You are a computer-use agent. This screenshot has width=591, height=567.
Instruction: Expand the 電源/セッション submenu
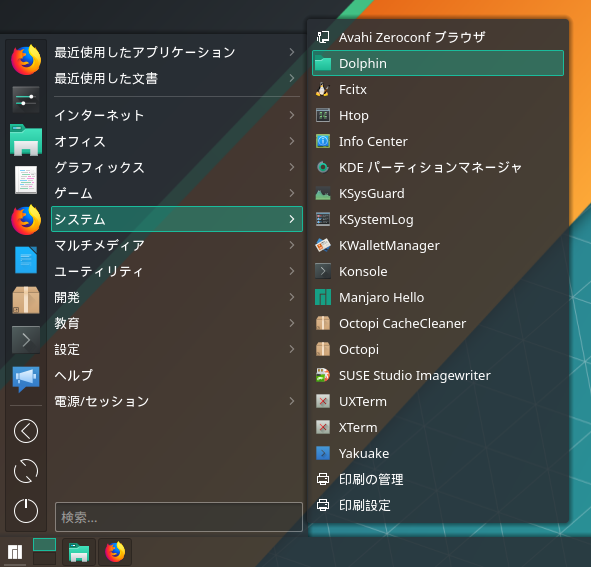[x=177, y=401]
